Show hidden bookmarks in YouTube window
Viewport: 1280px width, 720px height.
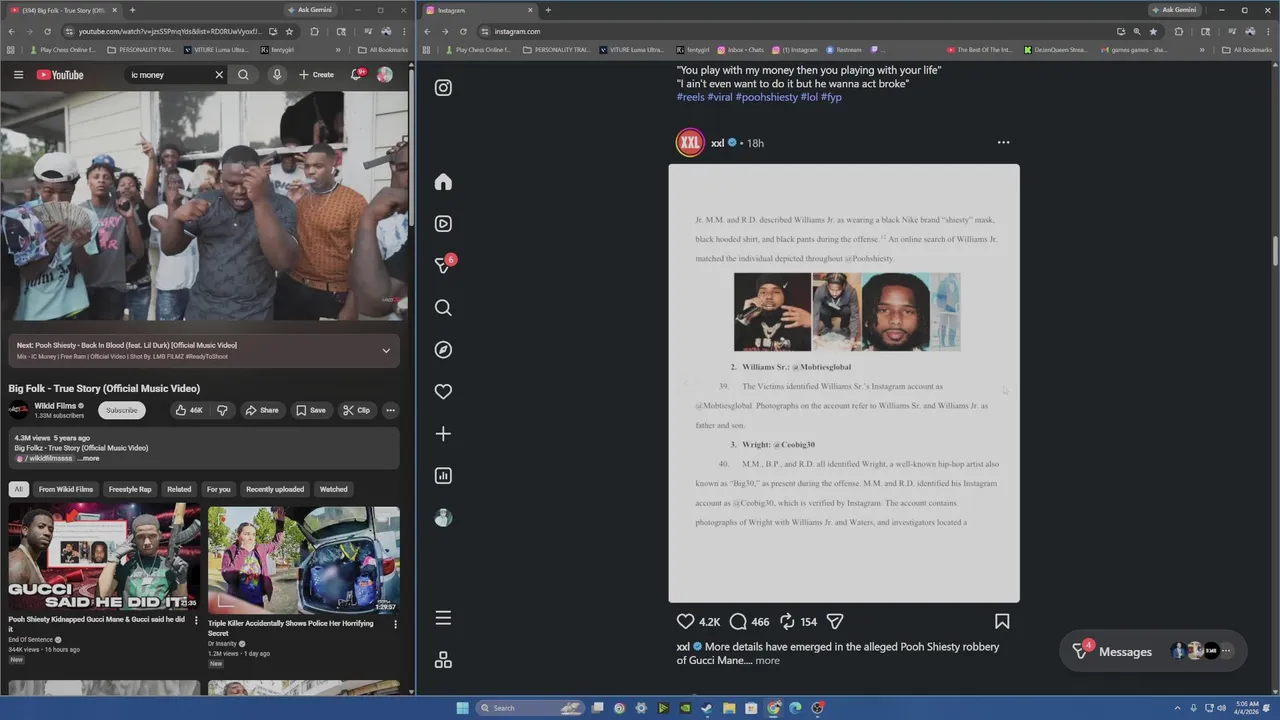tap(337, 49)
